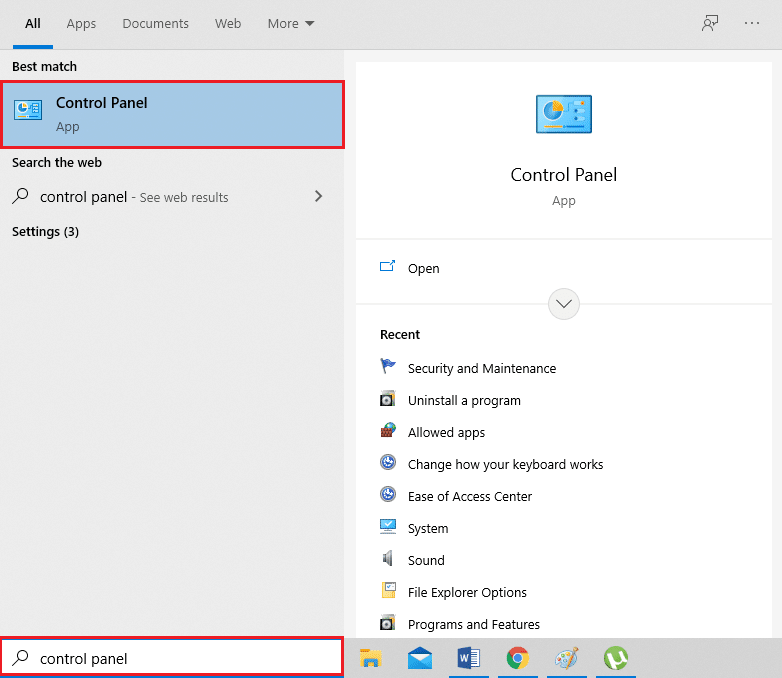Click Open in the Control Panel preview

pyautogui.click(x=423, y=268)
